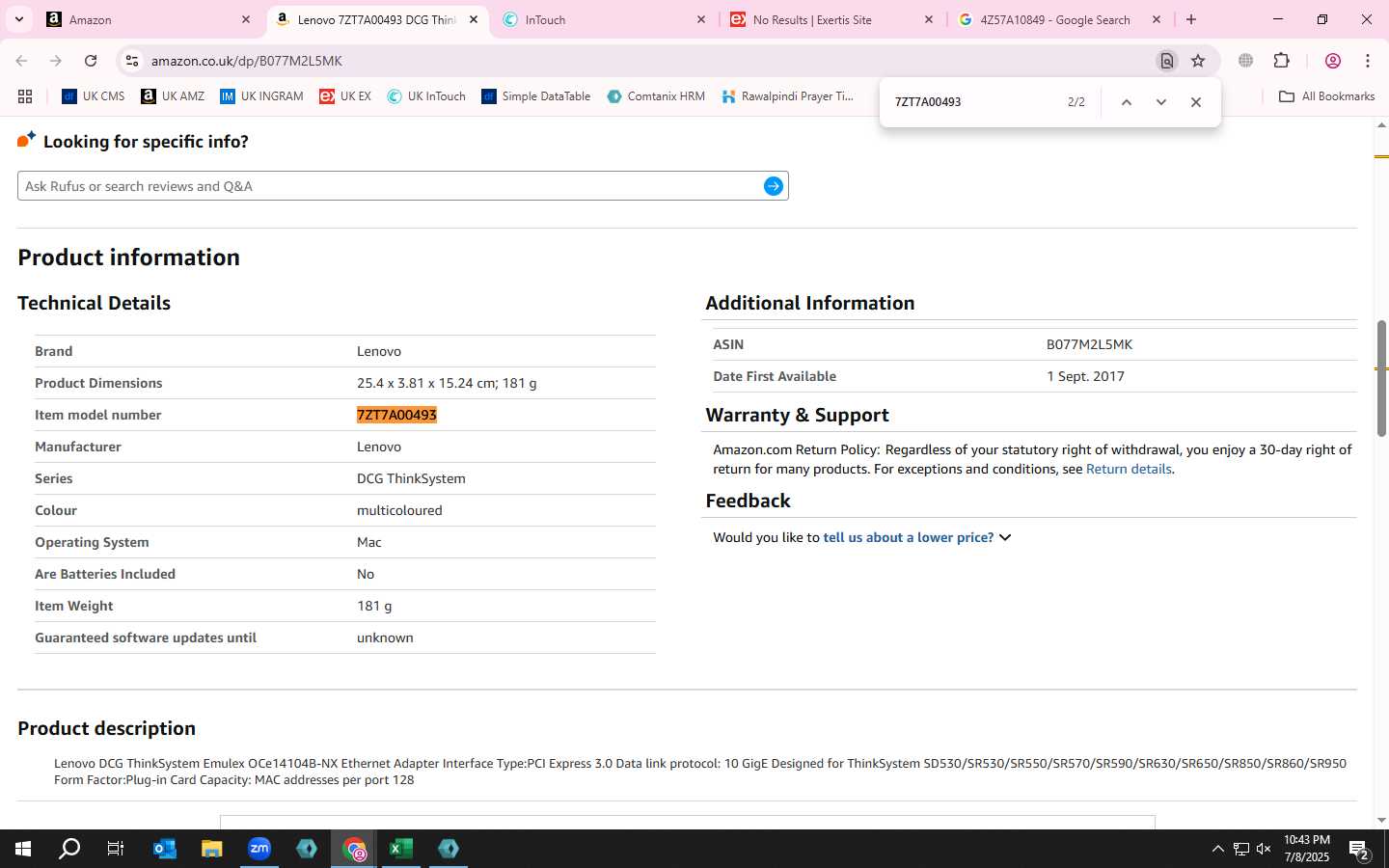Reload the Amazon product page
1389x868 pixels.
click(x=91, y=61)
